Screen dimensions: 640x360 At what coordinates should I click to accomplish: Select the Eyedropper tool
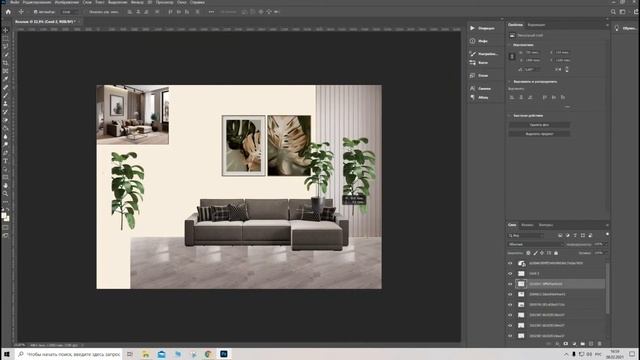pos(5,80)
